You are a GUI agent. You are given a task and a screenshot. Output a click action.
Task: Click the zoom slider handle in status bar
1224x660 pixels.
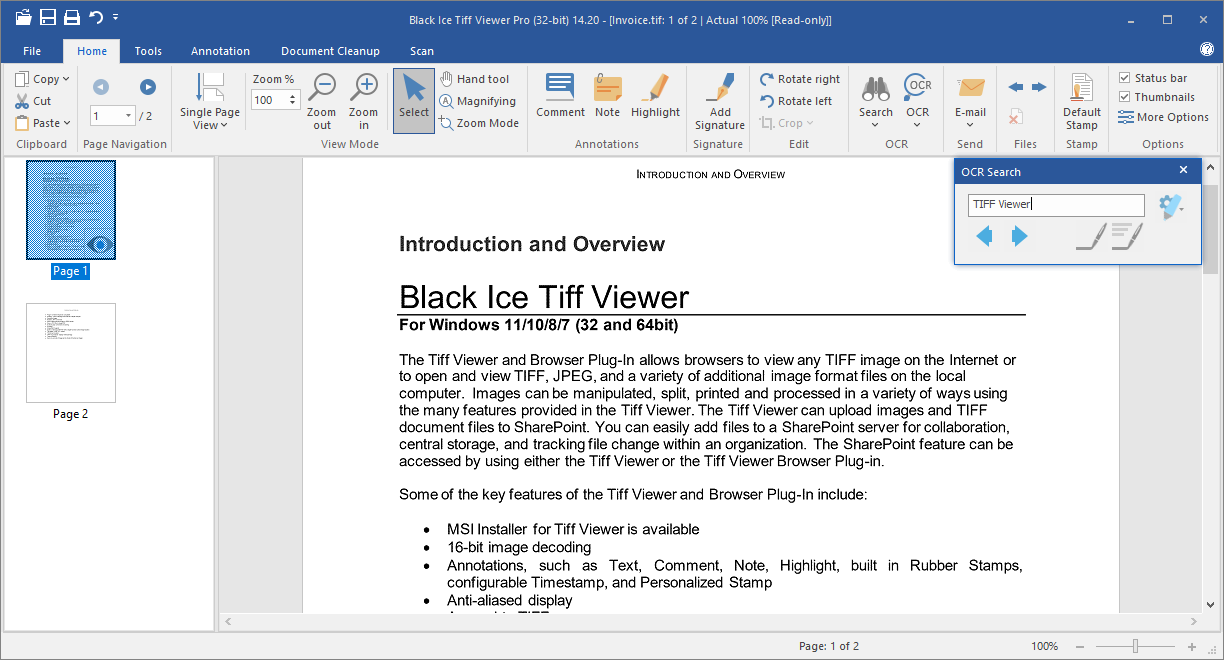[1134, 646]
